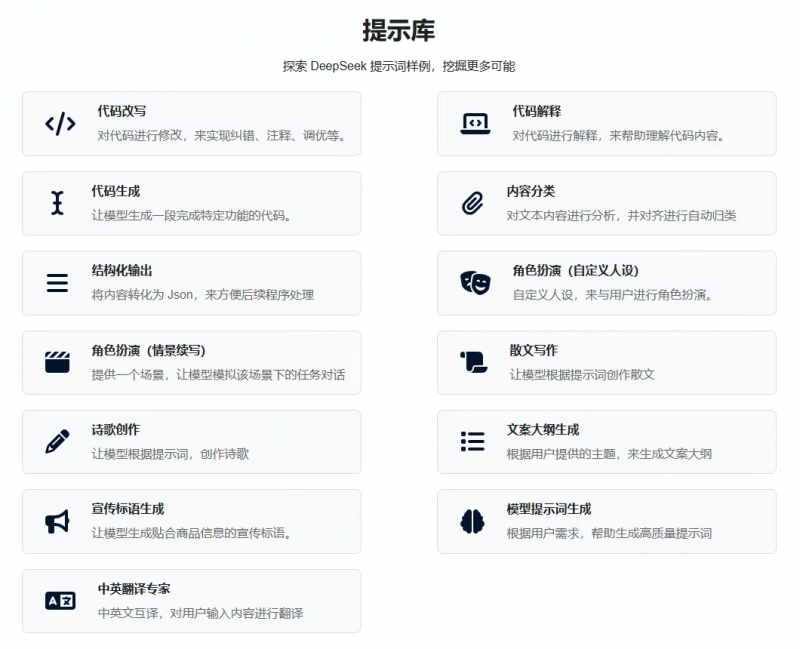
Task: Select the list icon for 结构化输出
Action: (x=58, y=283)
